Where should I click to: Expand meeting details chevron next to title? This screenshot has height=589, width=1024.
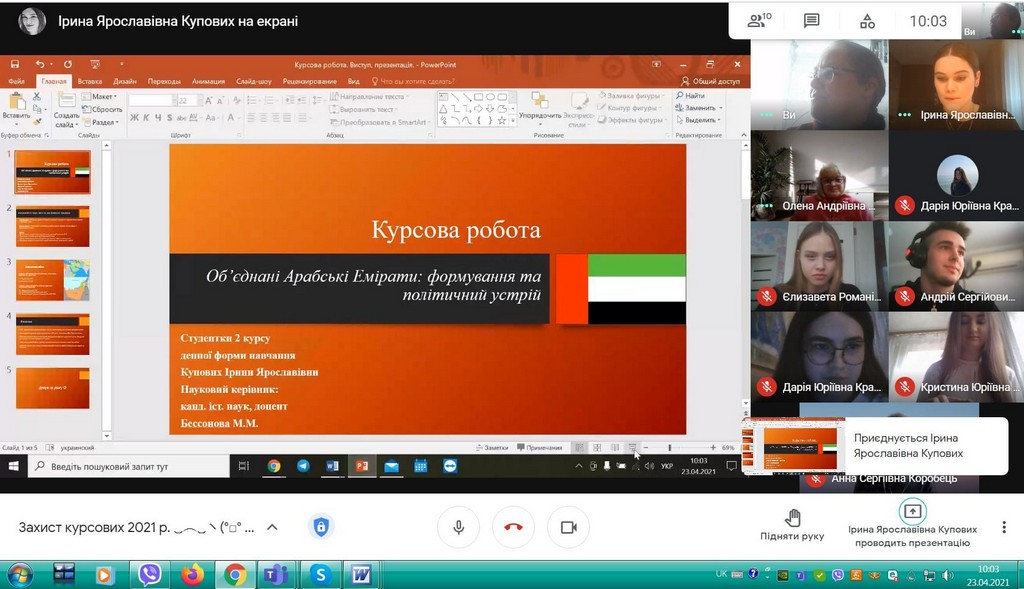pyautogui.click(x=272, y=527)
